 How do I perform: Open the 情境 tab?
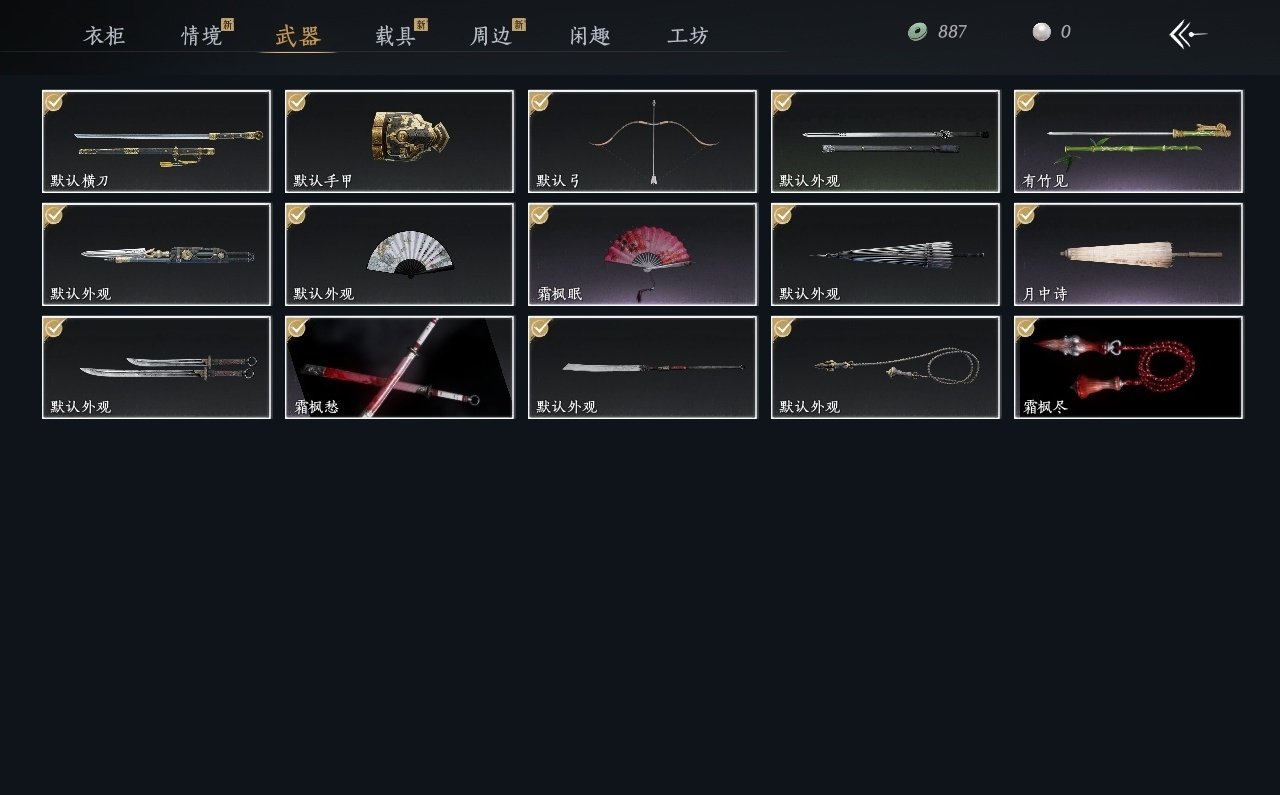[202, 36]
